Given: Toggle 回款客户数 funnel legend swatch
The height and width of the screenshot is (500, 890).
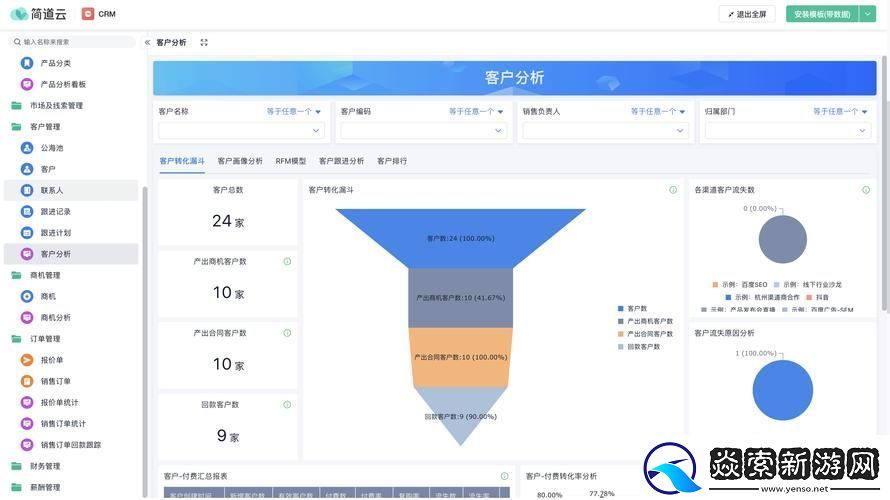Looking at the screenshot, I should (x=620, y=347).
